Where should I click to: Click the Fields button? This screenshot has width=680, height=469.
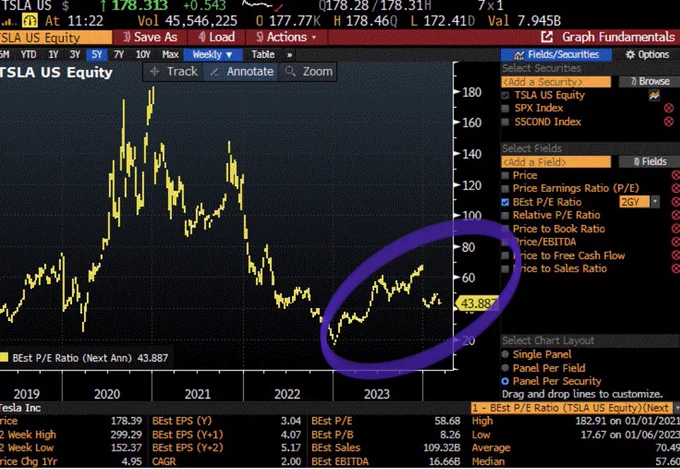point(649,162)
